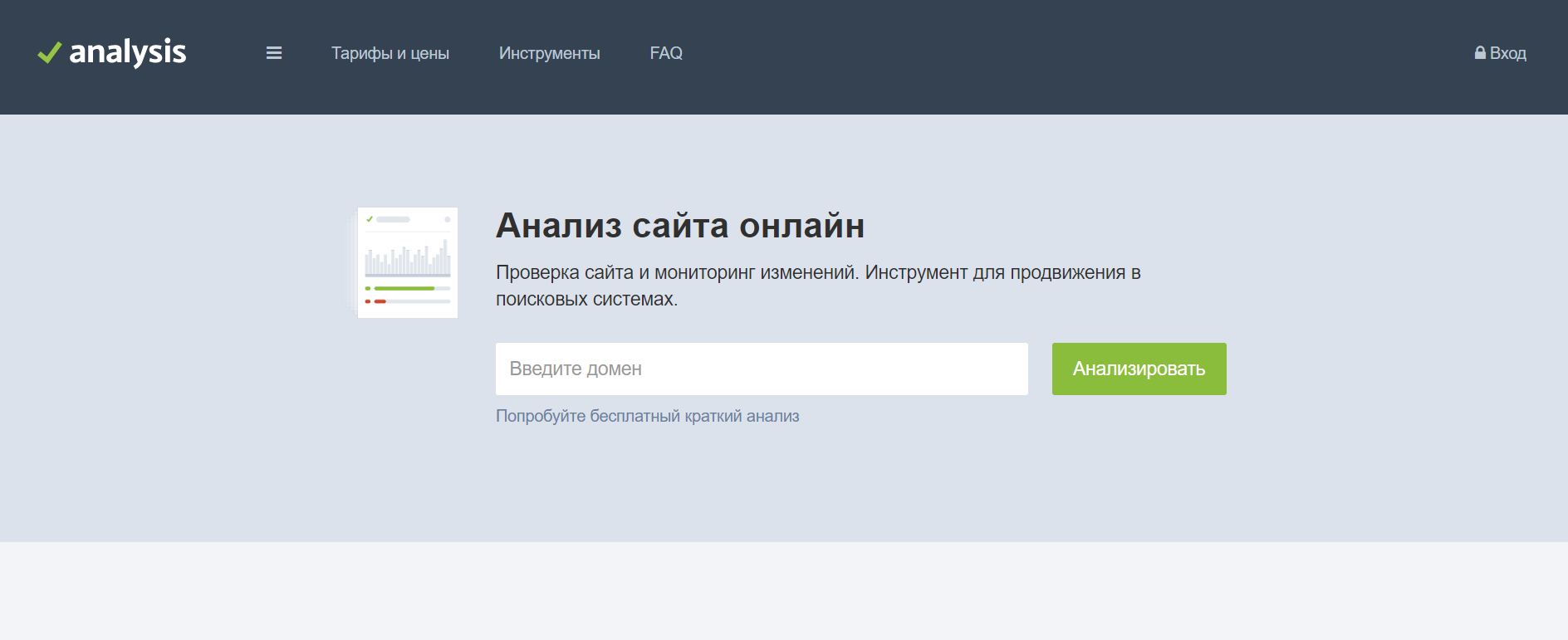Click the lock icon beside Вход
1568x640 pixels.
[x=1479, y=53]
